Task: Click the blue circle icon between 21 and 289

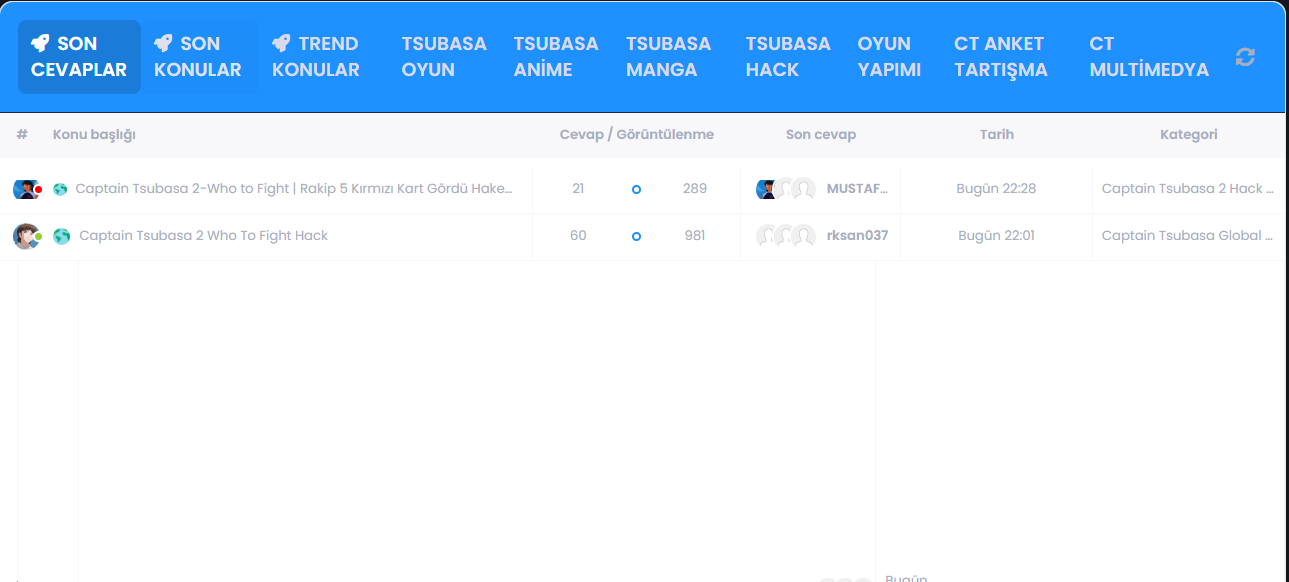Action: tap(636, 189)
